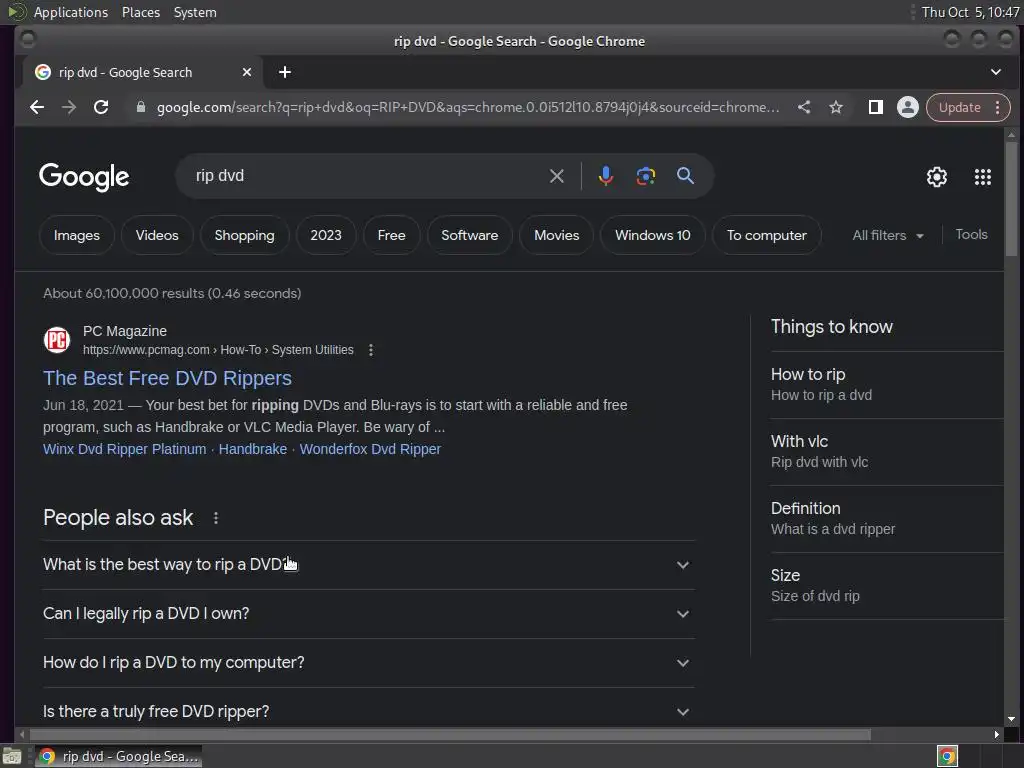Click the horizontal scrollbar right arrow
The height and width of the screenshot is (768, 1024).
(x=996, y=735)
